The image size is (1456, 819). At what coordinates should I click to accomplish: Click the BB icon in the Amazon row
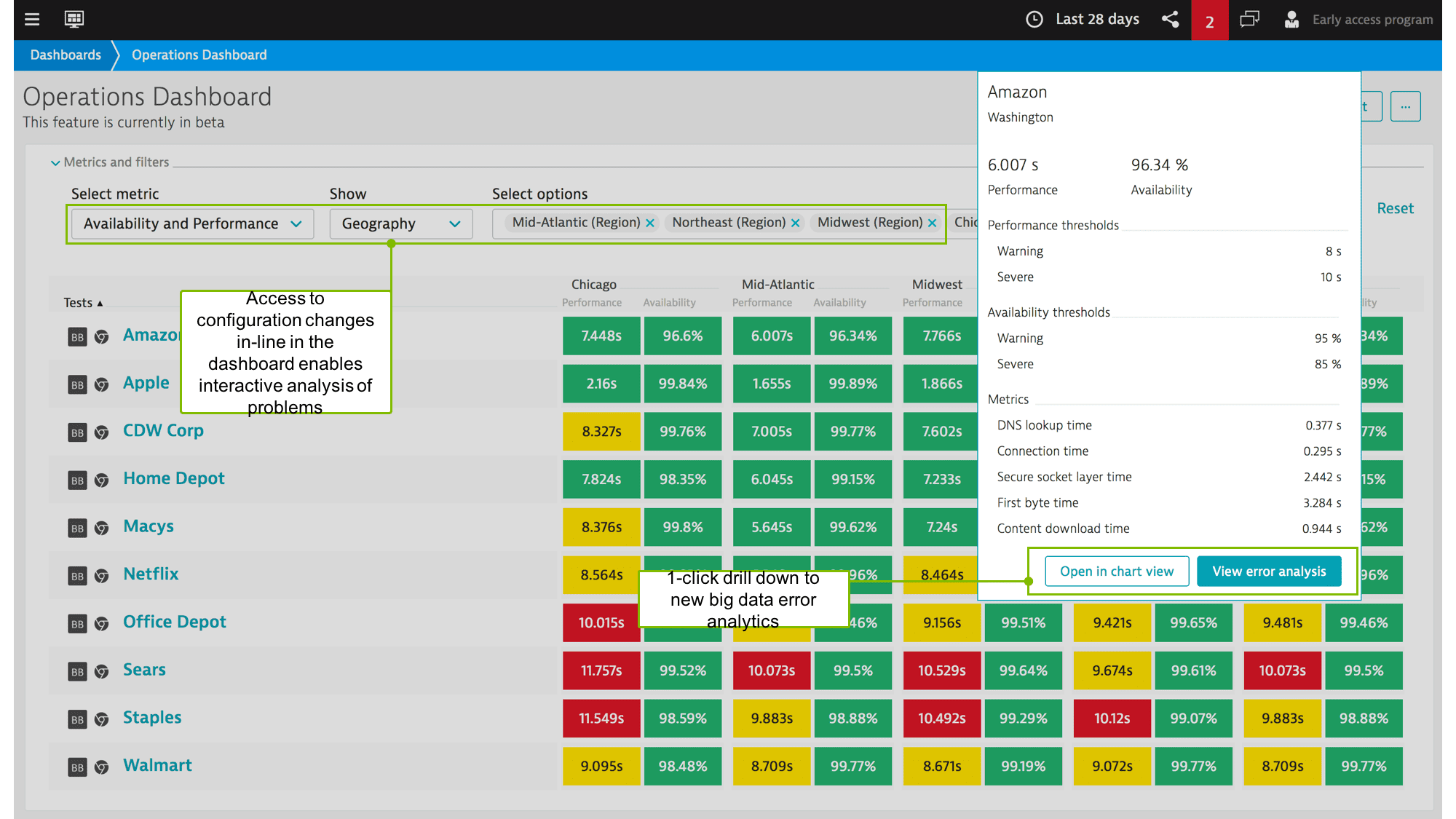click(77, 336)
